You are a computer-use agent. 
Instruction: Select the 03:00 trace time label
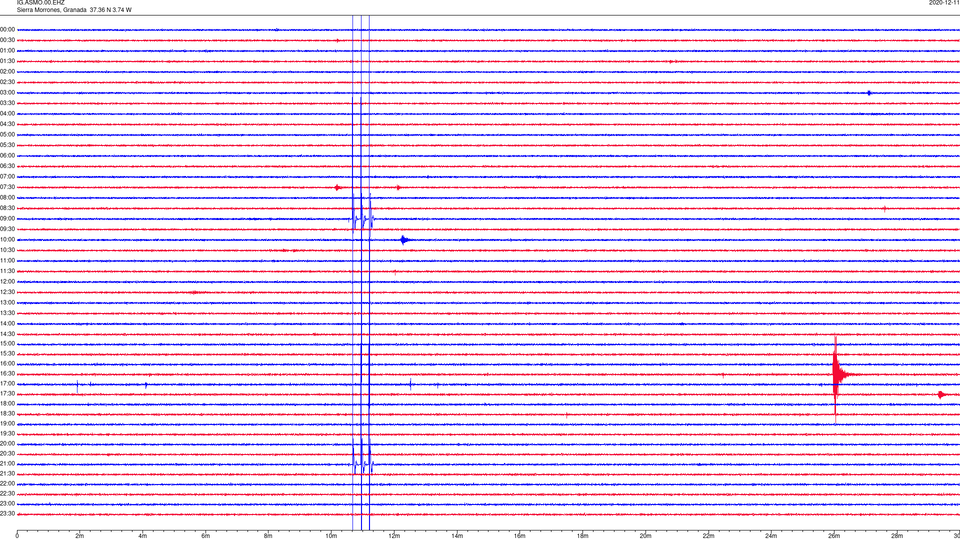(x=7, y=92)
